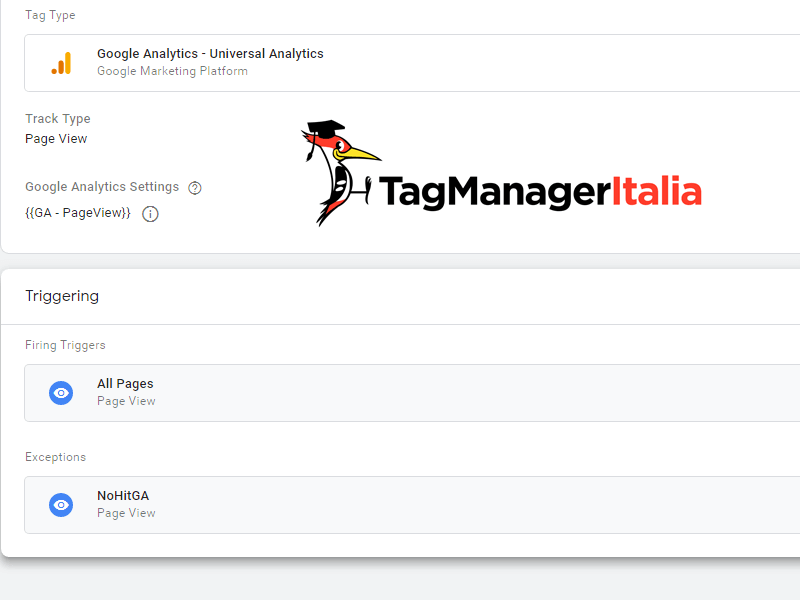The image size is (800, 600).
Task: Open the Google Analytics Settings help icon
Action: point(195,188)
